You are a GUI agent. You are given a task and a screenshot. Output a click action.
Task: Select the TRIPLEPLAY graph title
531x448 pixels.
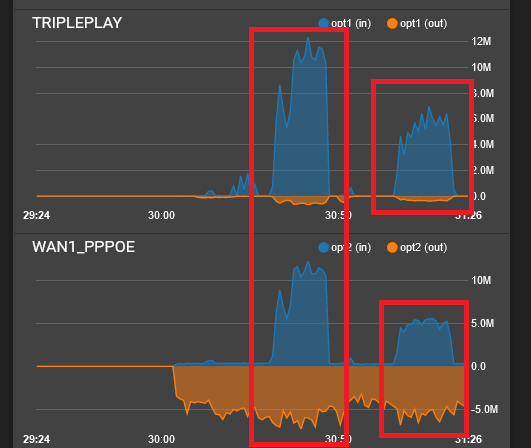tap(77, 23)
